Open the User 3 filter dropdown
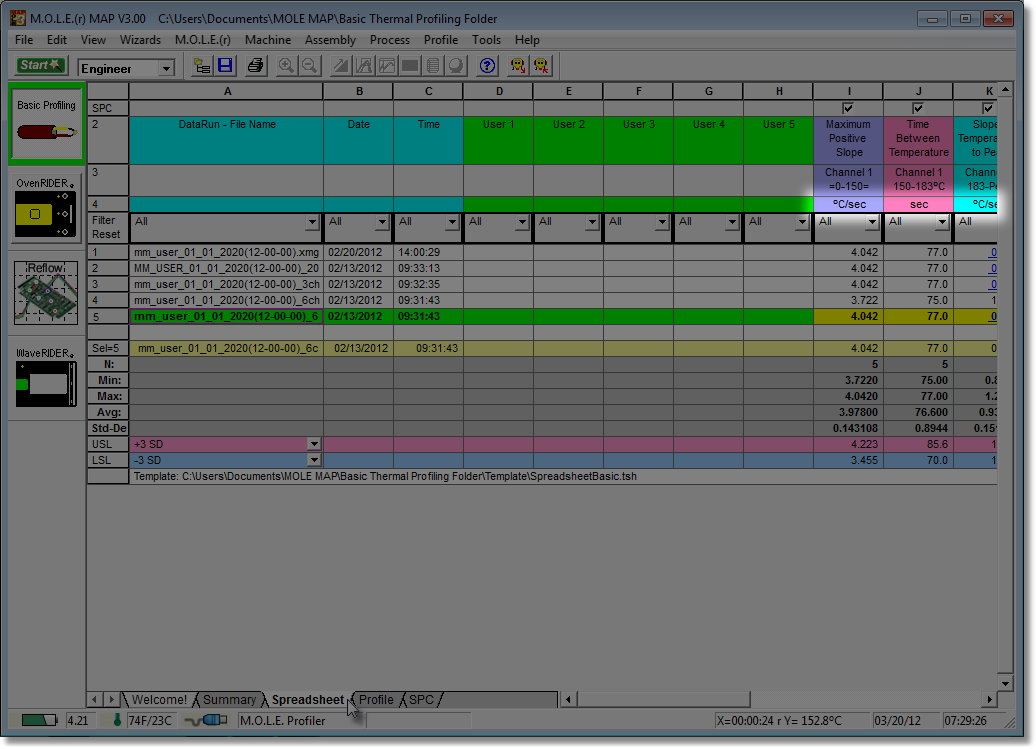The width and height of the screenshot is (1036, 749). coord(663,222)
